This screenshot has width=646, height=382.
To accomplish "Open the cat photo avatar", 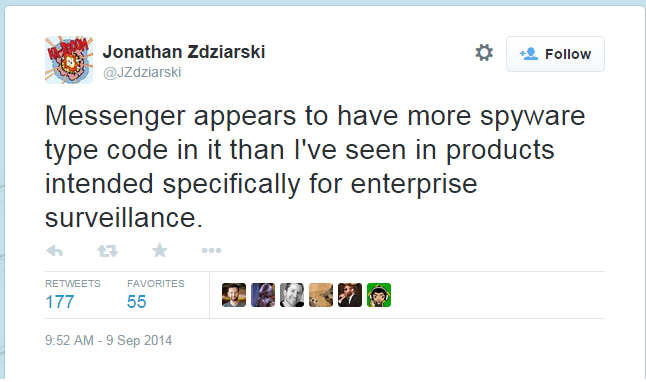I will point(321,295).
